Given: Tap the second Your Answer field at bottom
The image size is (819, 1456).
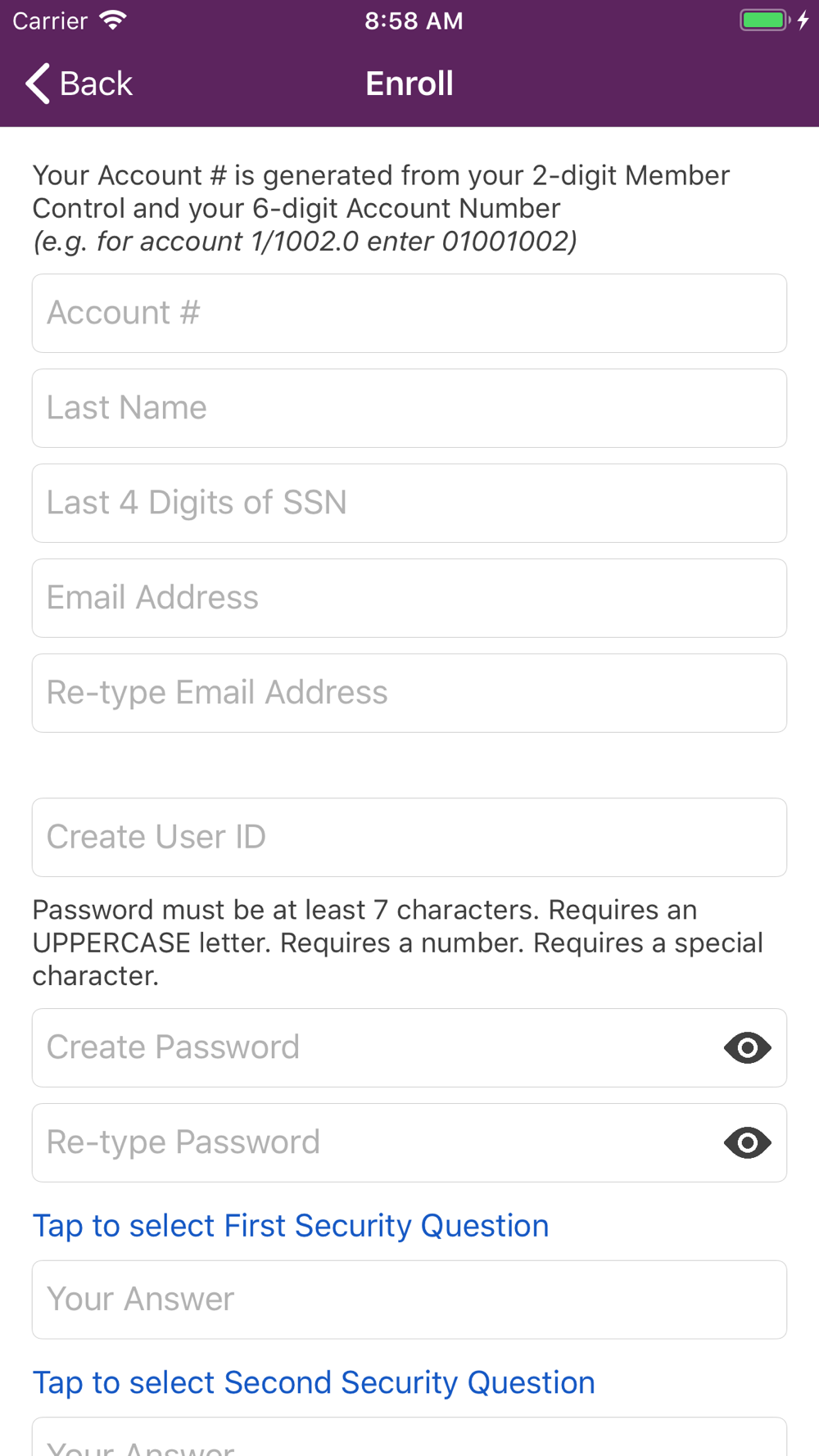Looking at the screenshot, I should (x=409, y=1437).
